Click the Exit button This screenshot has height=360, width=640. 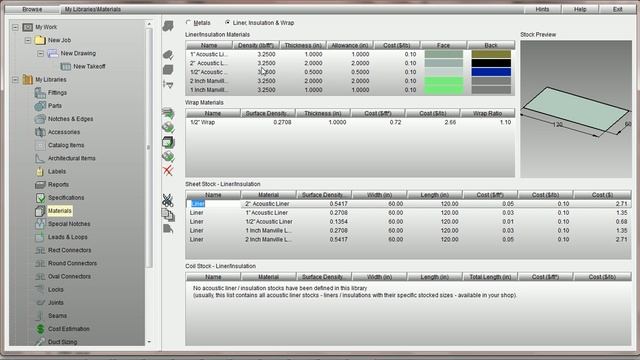[x=618, y=9]
